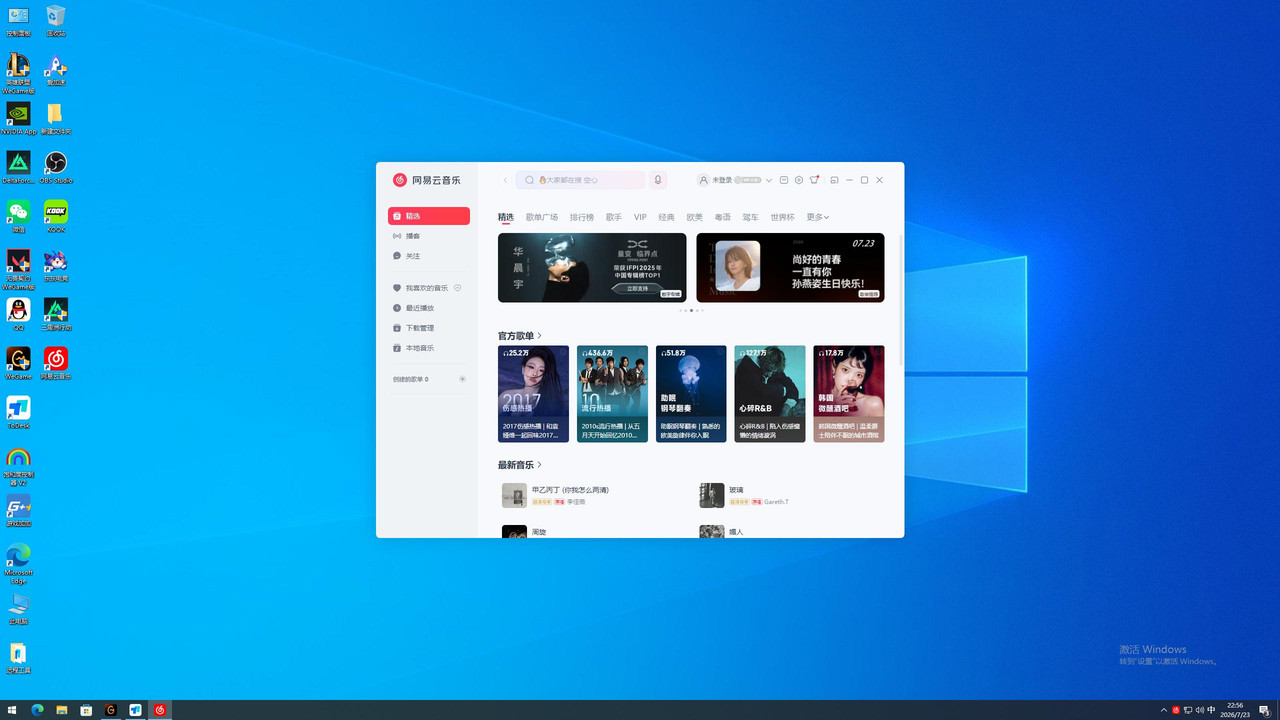Open the hexagon settings icon
This screenshot has width=1280, height=720.
799,180
